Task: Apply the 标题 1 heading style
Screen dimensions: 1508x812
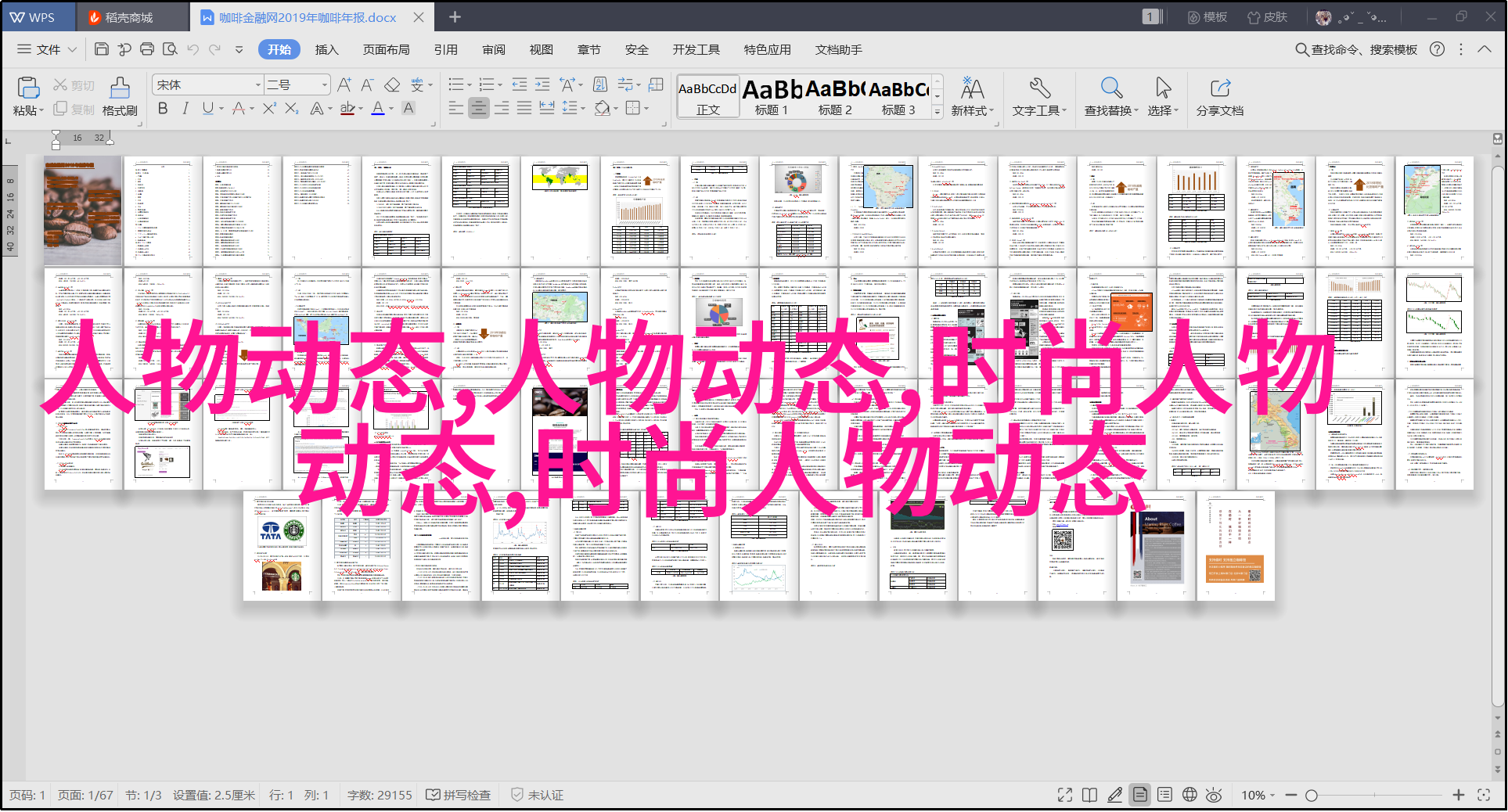Action: coord(772,97)
